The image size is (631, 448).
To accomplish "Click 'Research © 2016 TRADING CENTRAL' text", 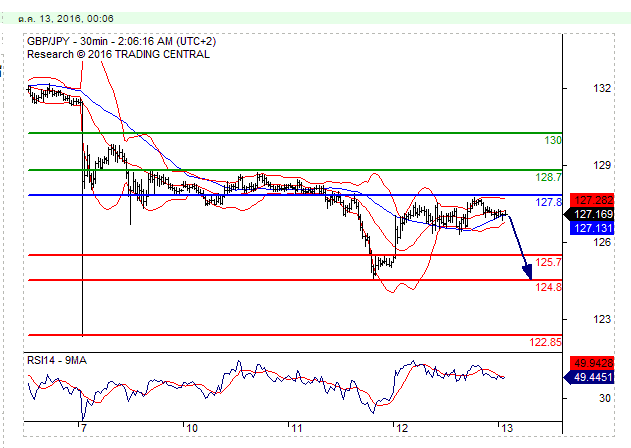I will 118,54.
